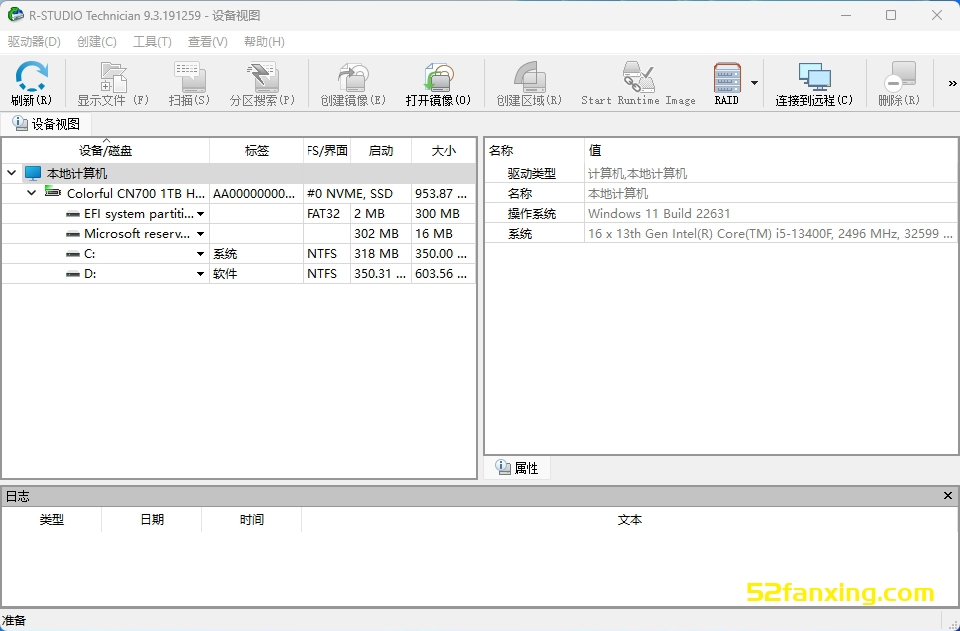
Task: Open the 查看(V) menu
Action: [x=208, y=42]
